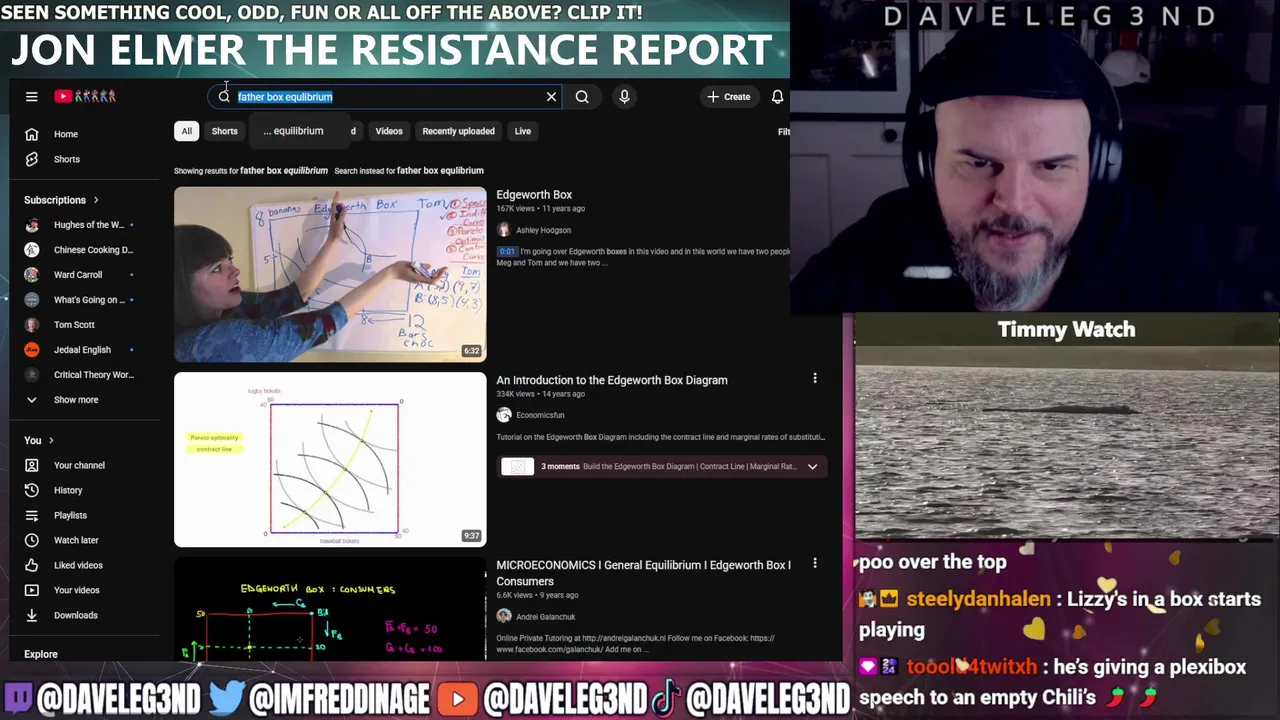The height and width of the screenshot is (720, 1280).
Task: Click the Explore heading in the sidebar
Action: (x=41, y=654)
